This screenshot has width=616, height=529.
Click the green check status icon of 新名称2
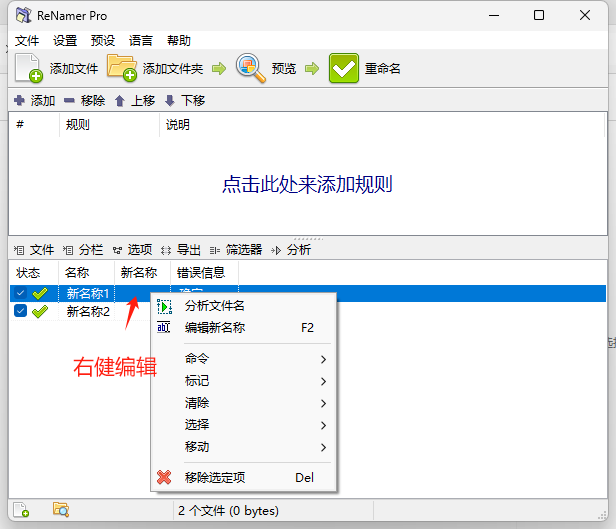tap(40, 312)
